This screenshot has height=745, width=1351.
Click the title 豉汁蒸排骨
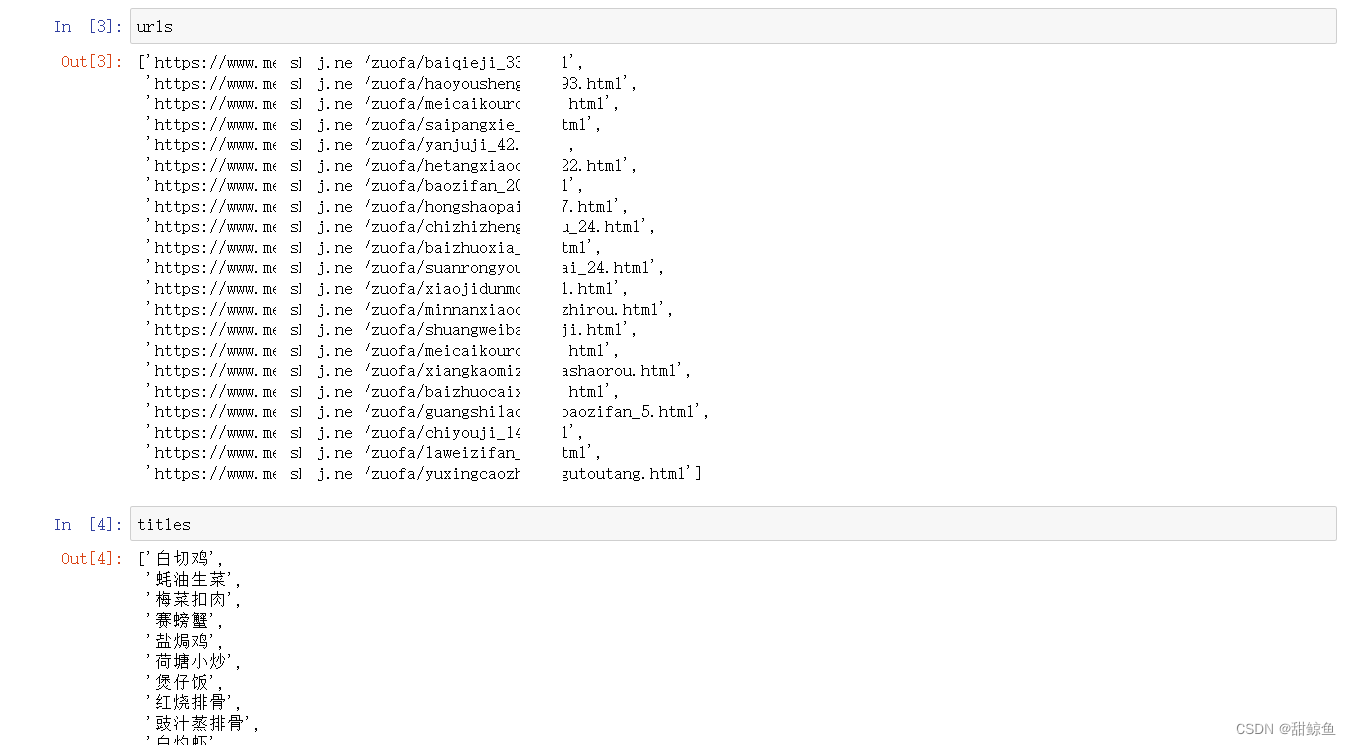[x=202, y=723]
